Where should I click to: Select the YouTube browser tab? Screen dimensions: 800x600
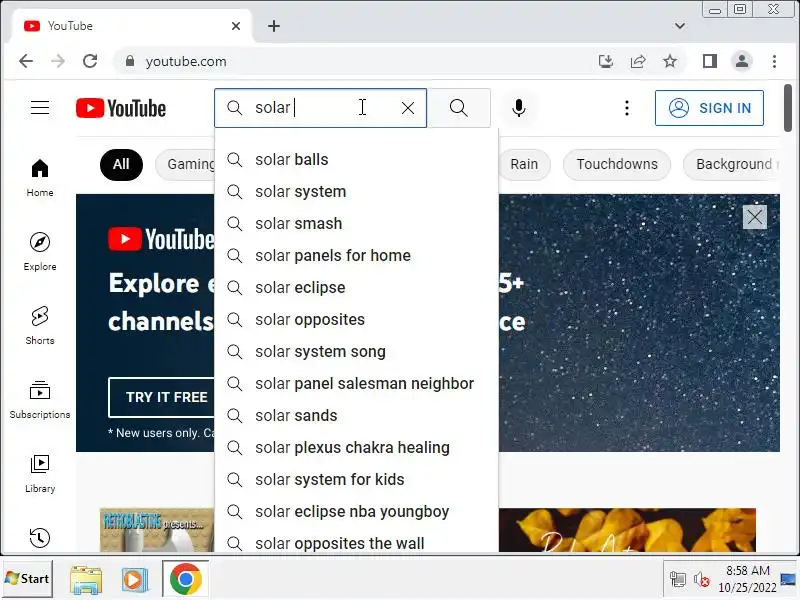click(x=131, y=26)
